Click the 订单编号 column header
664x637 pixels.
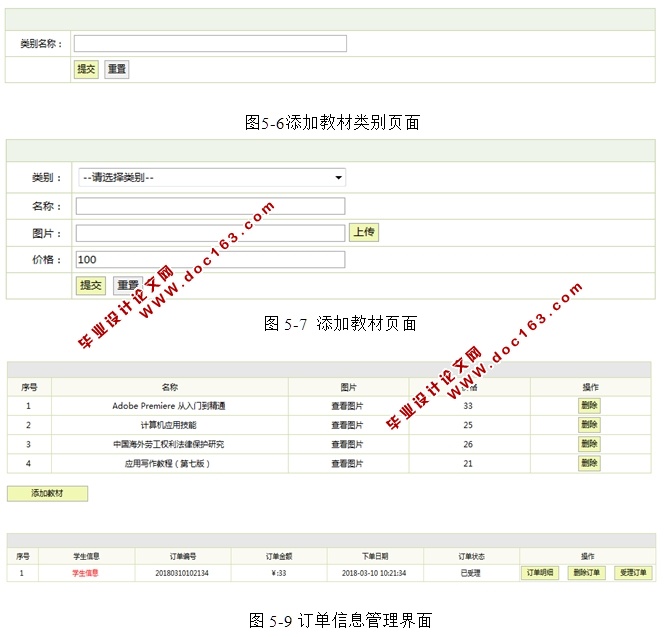click(x=183, y=556)
